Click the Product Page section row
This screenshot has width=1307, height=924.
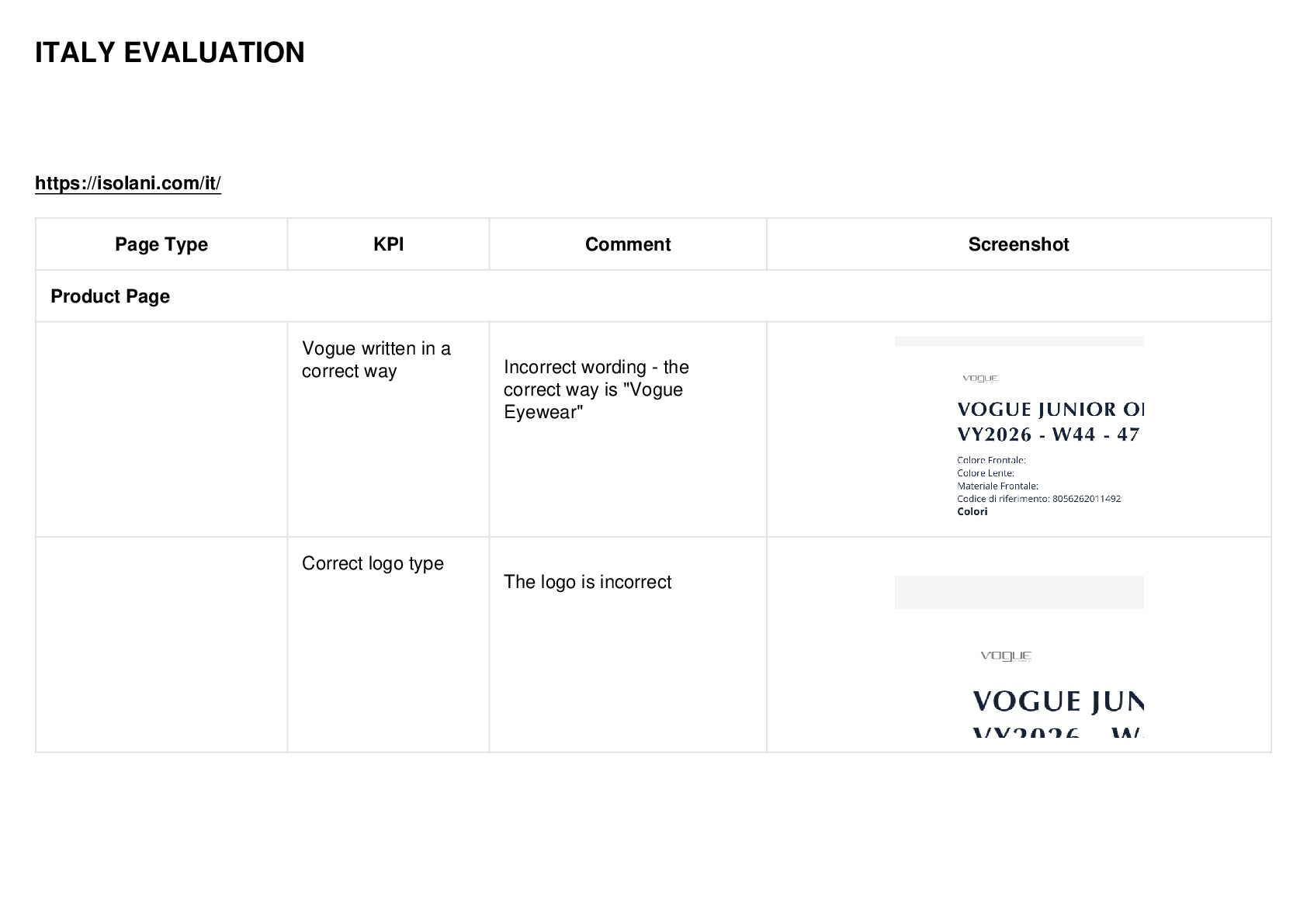pos(653,296)
